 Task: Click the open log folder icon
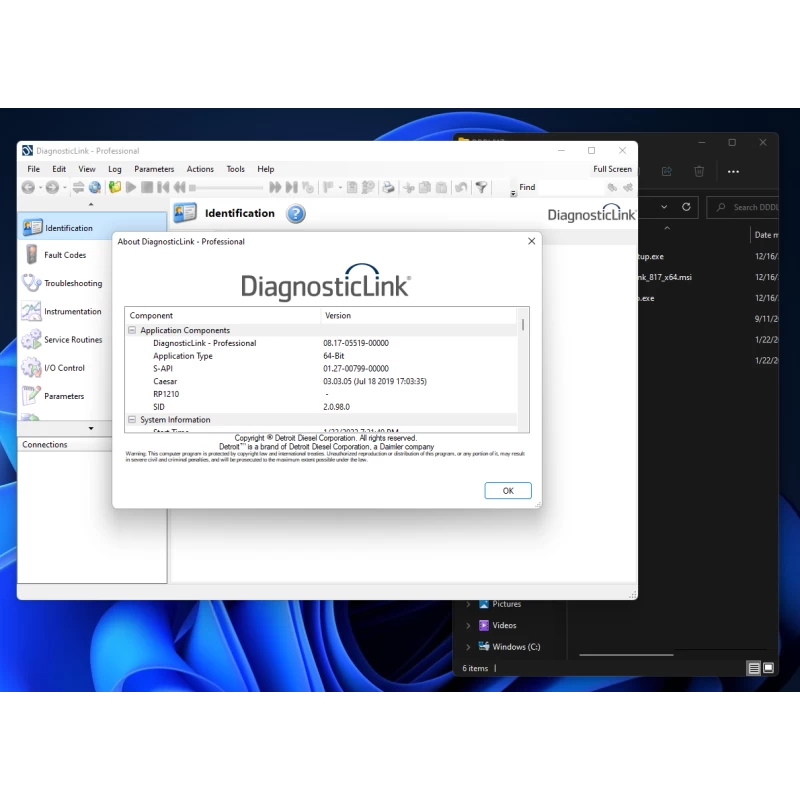115,187
